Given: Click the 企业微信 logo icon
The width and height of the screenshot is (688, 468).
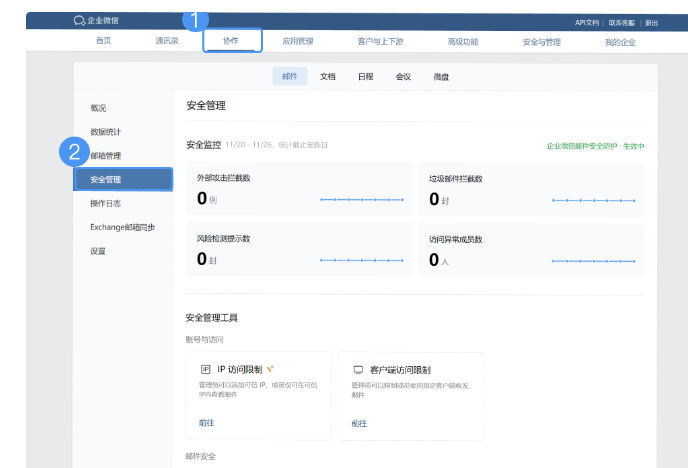Looking at the screenshot, I should click(x=80, y=21).
